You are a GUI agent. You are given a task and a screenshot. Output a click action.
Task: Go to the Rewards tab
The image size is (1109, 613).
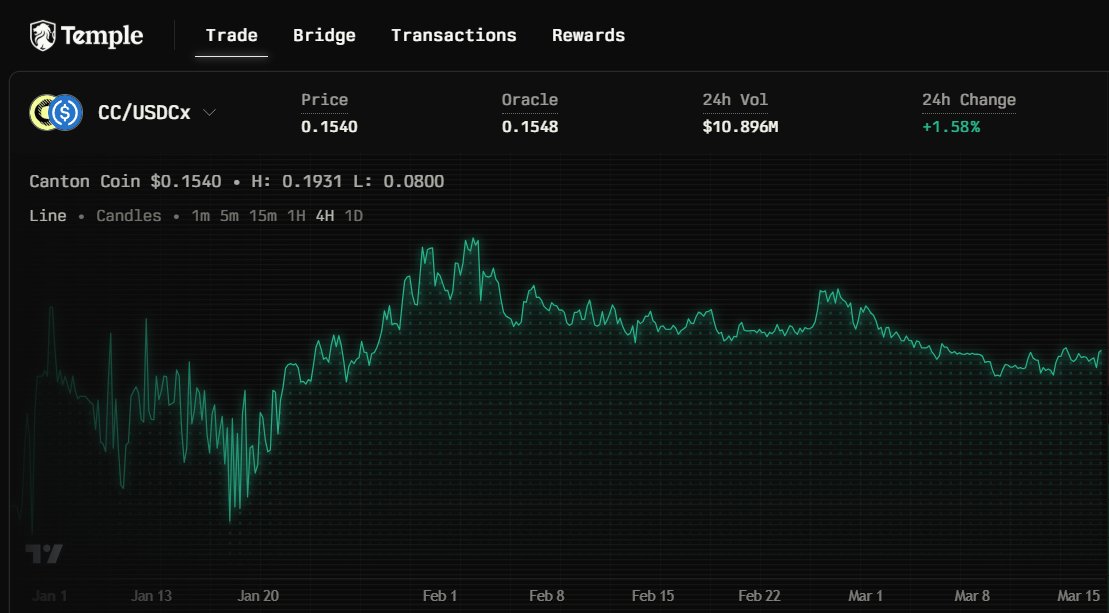[588, 35]
